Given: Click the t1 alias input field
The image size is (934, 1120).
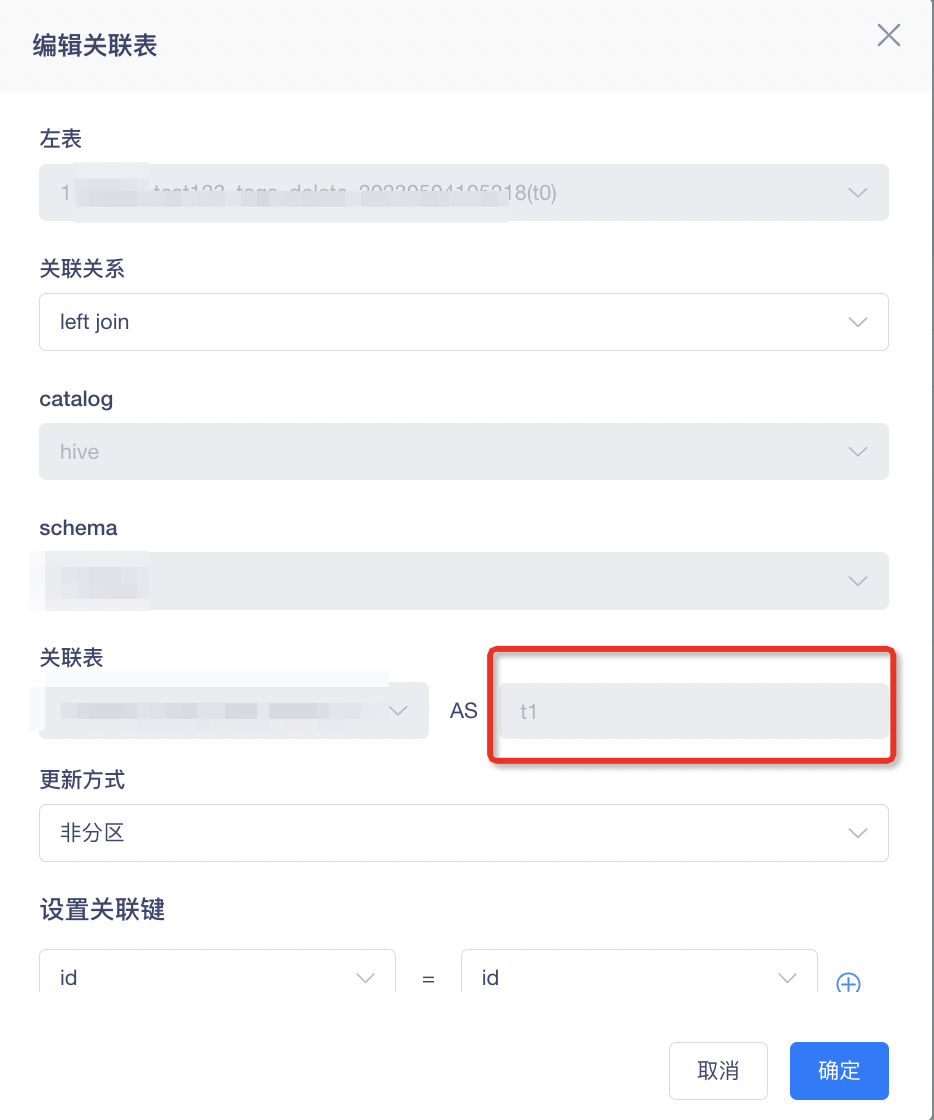Looking at the screenshot, I should 693,711.
